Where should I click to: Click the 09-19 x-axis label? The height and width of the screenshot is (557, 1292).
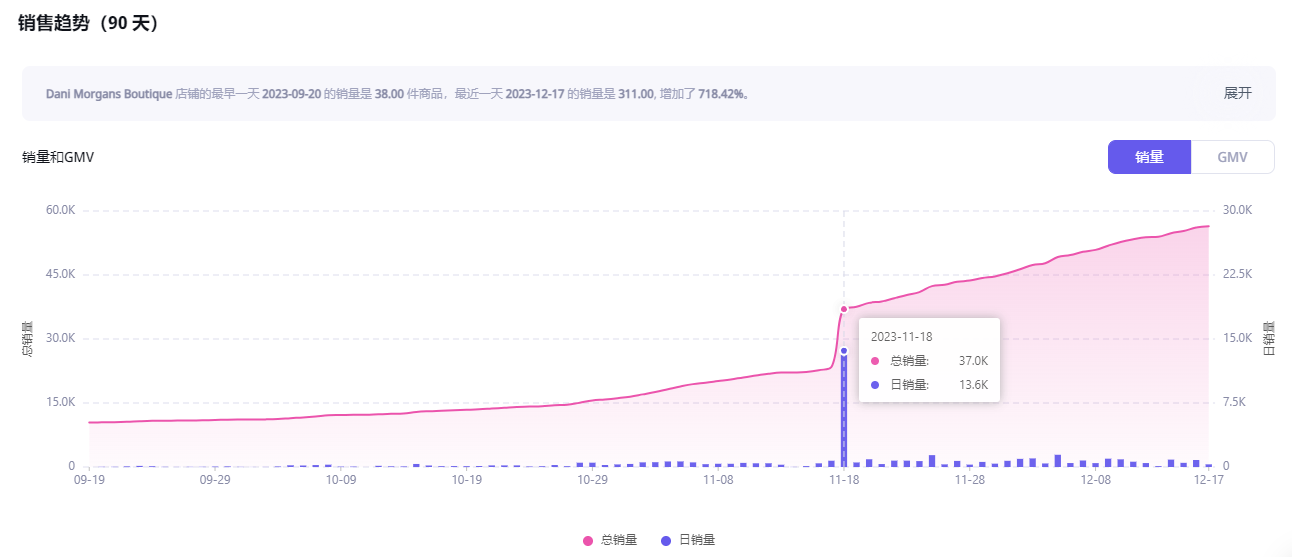pos(89,480)
